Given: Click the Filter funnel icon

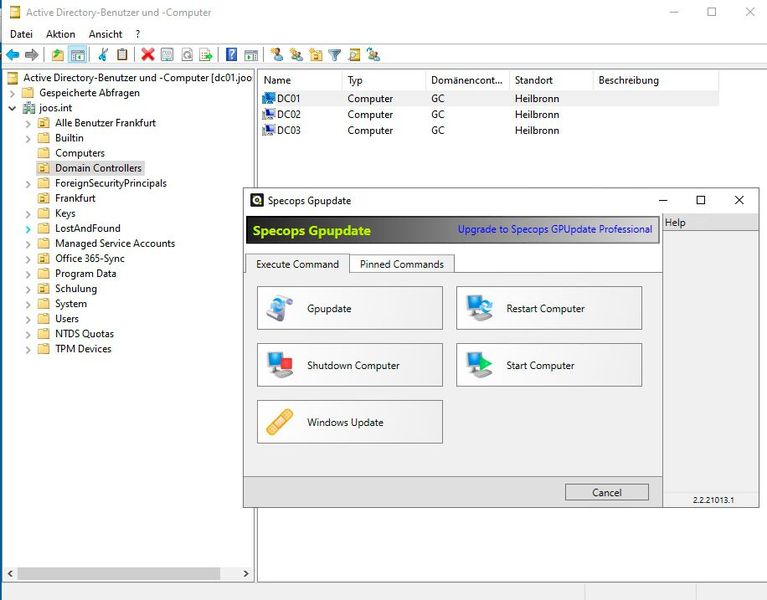Looking at the screenshot, I should pos(335,55).
